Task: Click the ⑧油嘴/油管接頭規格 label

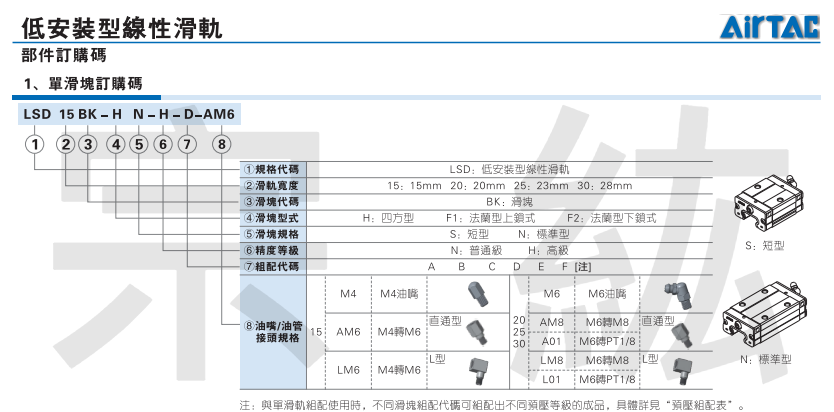Action: click(x=272, y=332)
